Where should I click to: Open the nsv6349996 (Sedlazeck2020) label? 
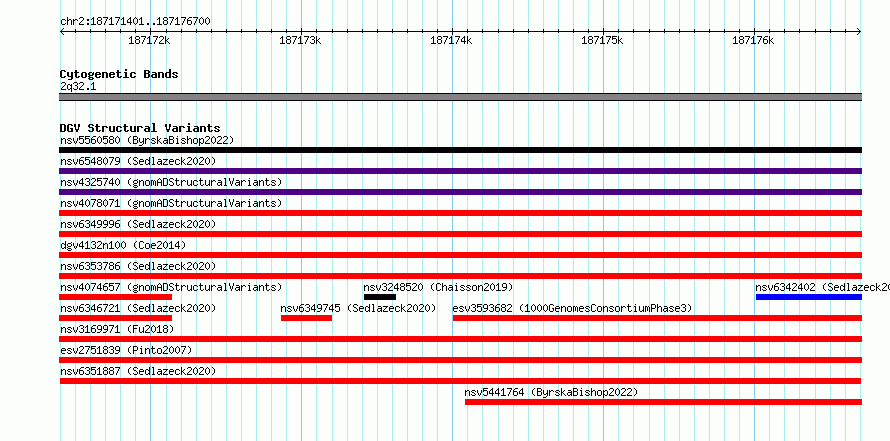(x=138, y=224)
